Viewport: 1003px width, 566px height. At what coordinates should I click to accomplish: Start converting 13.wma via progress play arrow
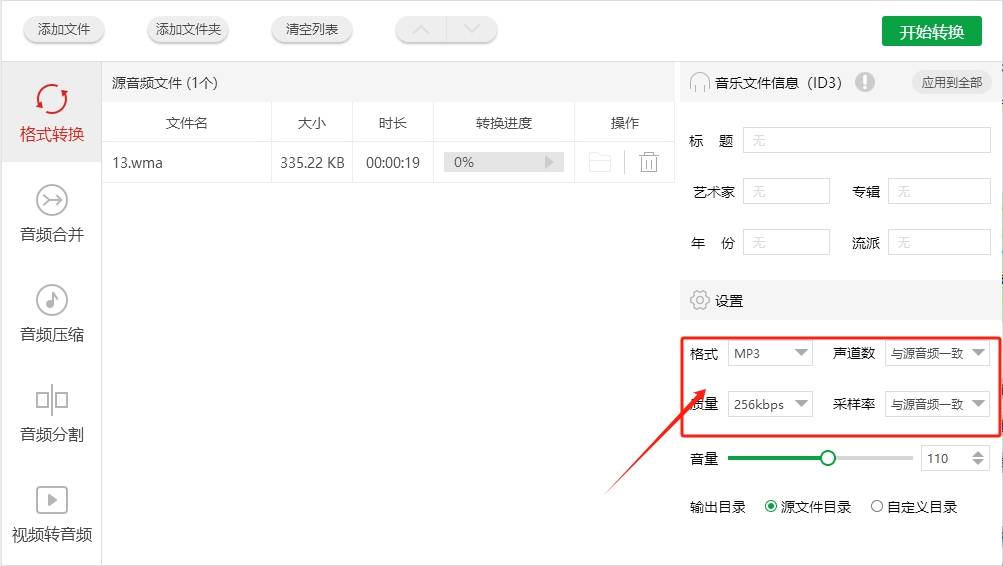[x=549, y=162]
